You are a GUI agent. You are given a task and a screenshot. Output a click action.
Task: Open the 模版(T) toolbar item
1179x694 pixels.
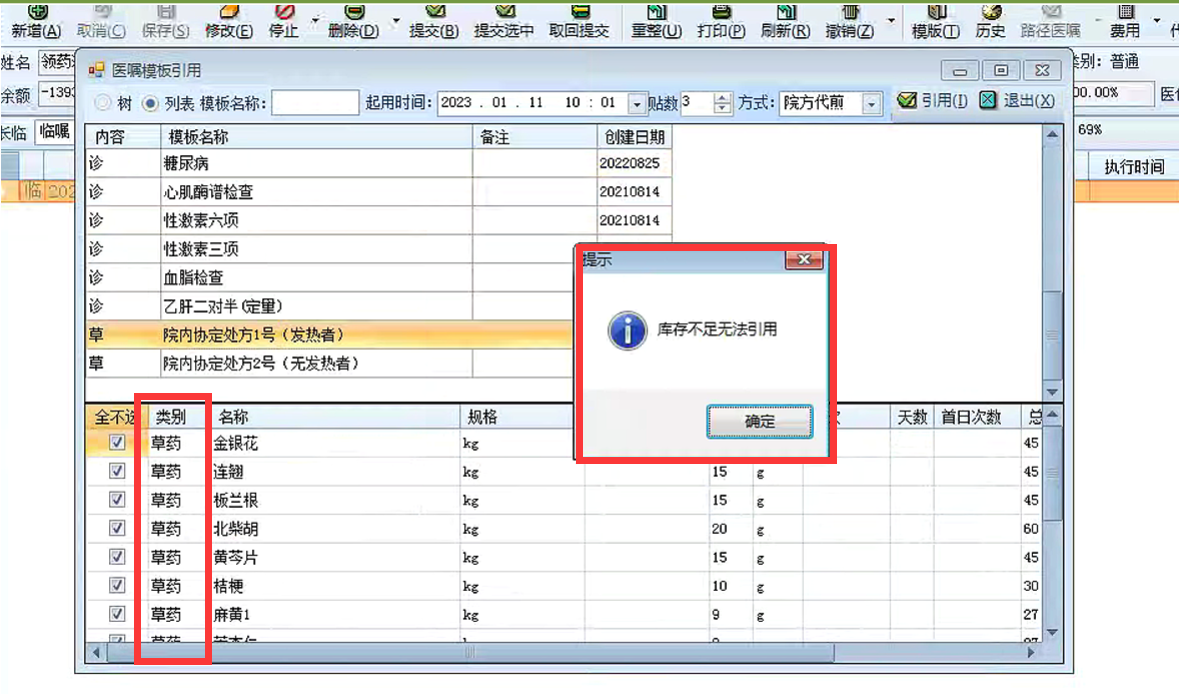pos(935,21)
